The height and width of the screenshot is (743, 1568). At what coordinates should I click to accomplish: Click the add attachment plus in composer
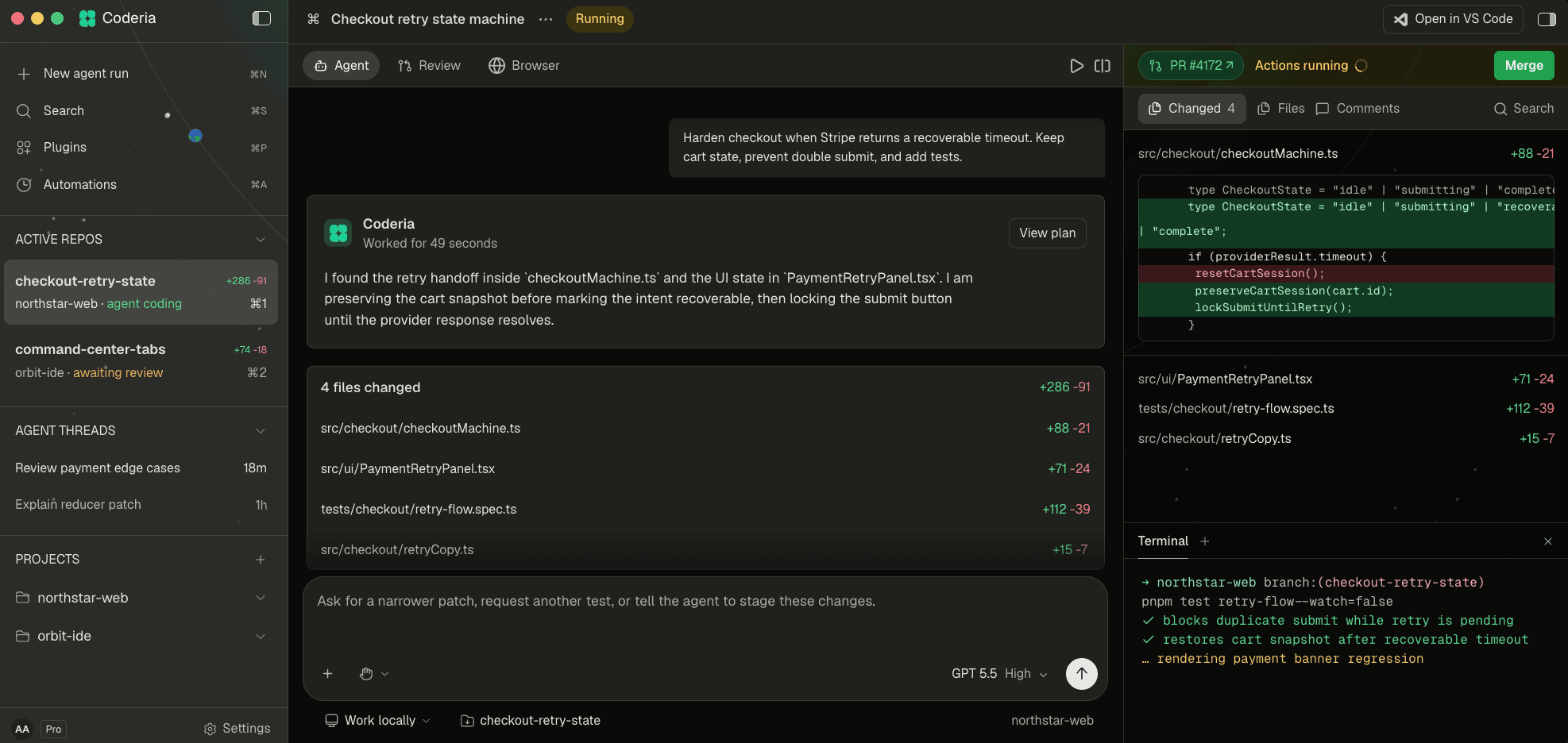[327, 674]
